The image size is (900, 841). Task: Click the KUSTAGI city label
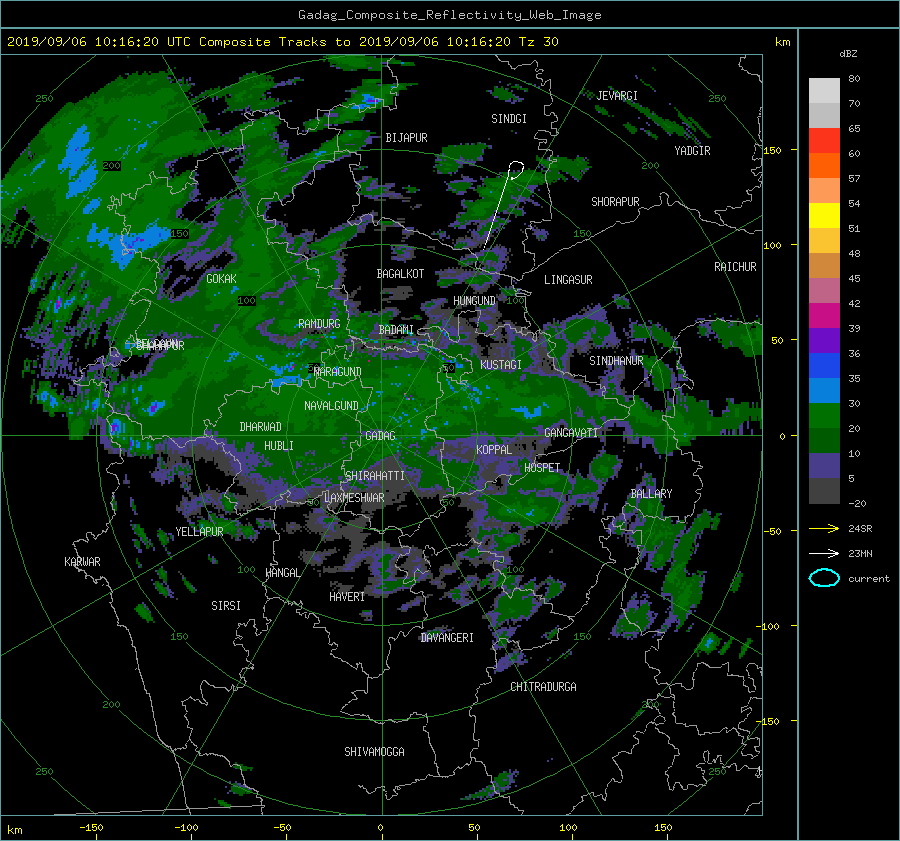[x=501, y=365]
